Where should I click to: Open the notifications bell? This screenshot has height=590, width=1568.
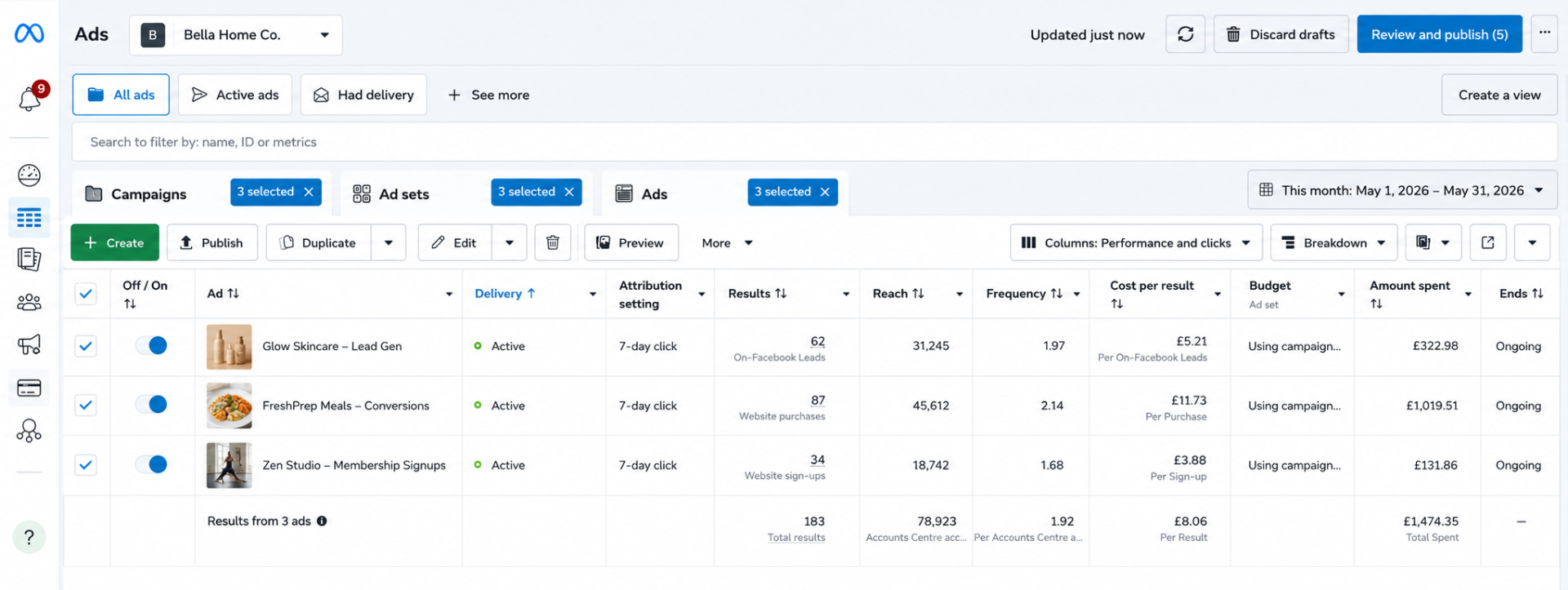coord(30,98)
